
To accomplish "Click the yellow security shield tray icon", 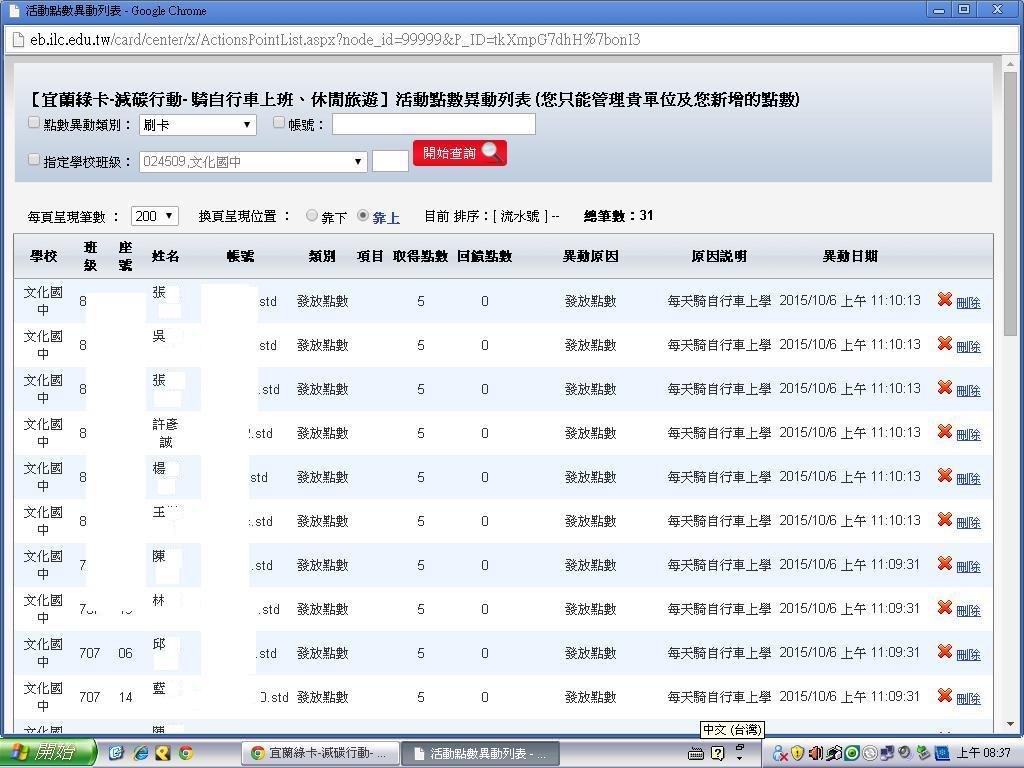I will [x=797, y=753].
